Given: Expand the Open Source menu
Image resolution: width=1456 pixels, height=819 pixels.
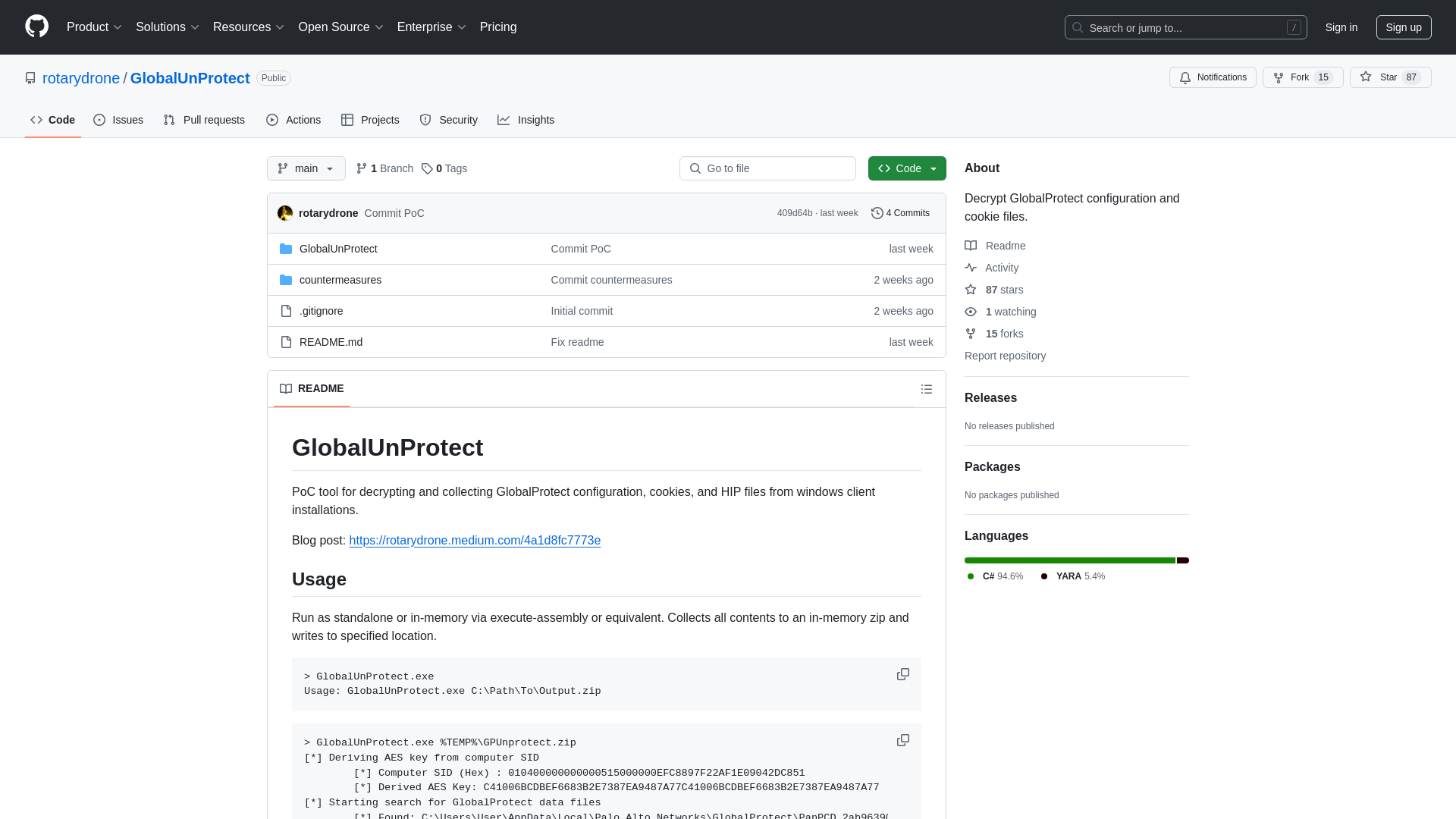Looking at the screenshot, I should point(340,27).
